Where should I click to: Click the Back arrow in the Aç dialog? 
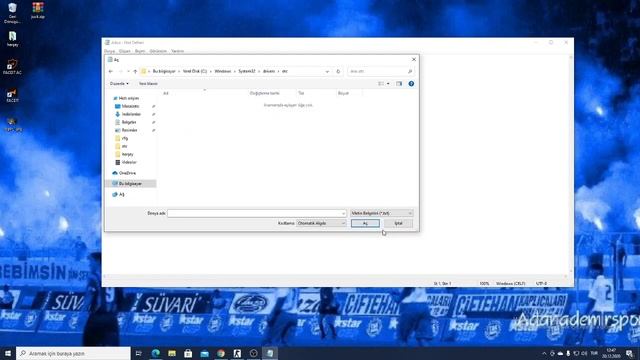tap(111, 71)
